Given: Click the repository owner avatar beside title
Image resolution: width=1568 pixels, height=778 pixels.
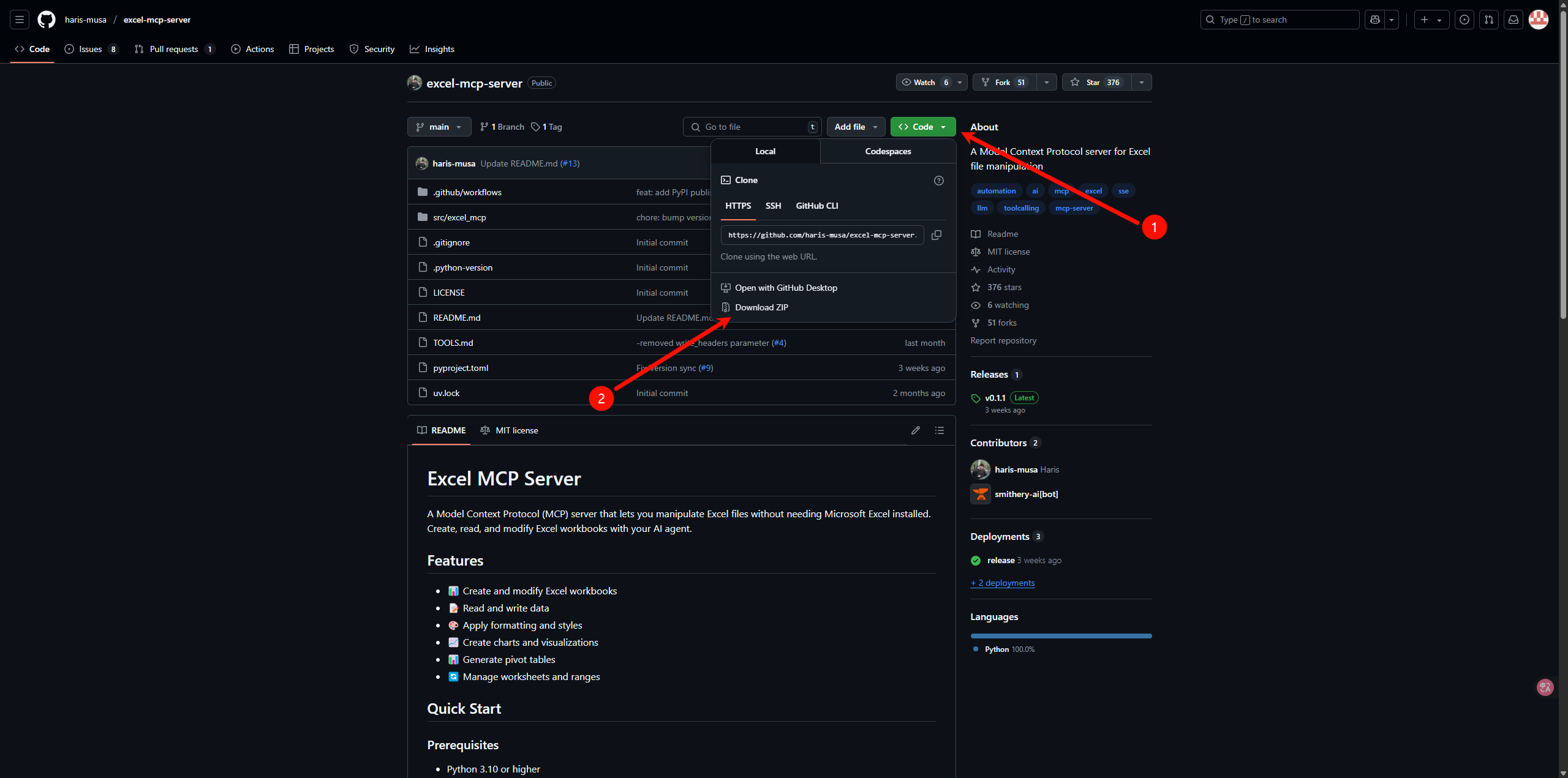Looking at the screenshot, I should 415,83.
